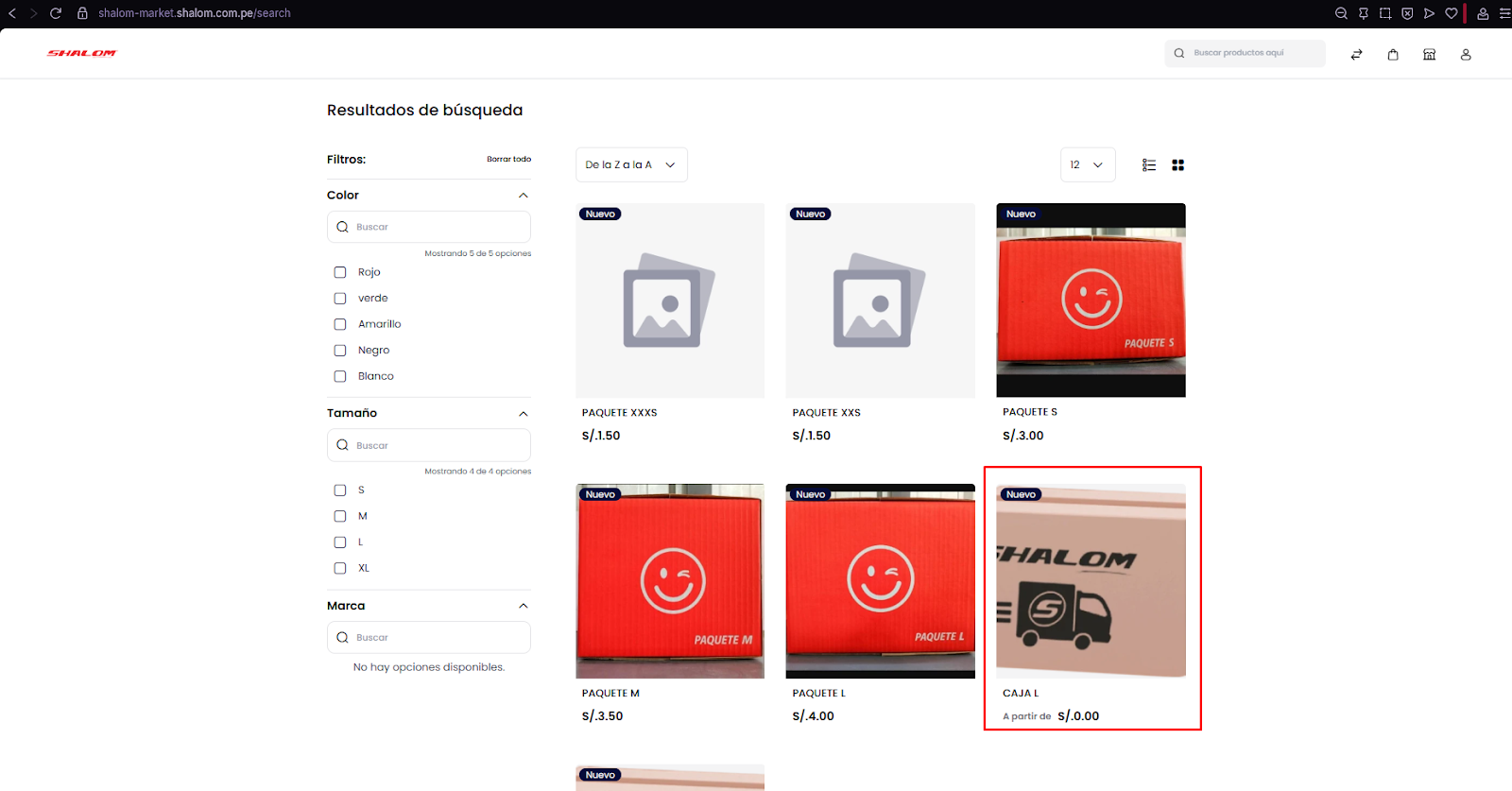Click the compare products arrows icon
Image resolution: width=1512 pixels, height=791 pixels.
1356,55
